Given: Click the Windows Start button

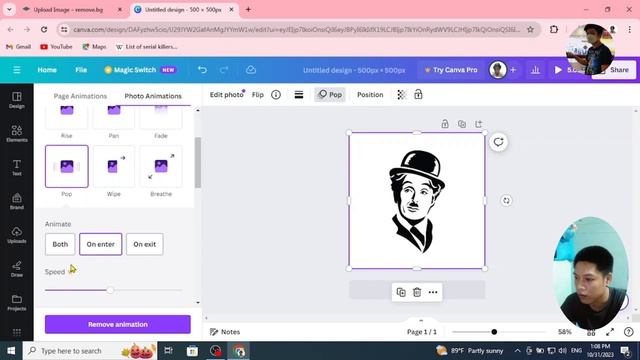Looking at the screenshot, I should coord(11,351).
